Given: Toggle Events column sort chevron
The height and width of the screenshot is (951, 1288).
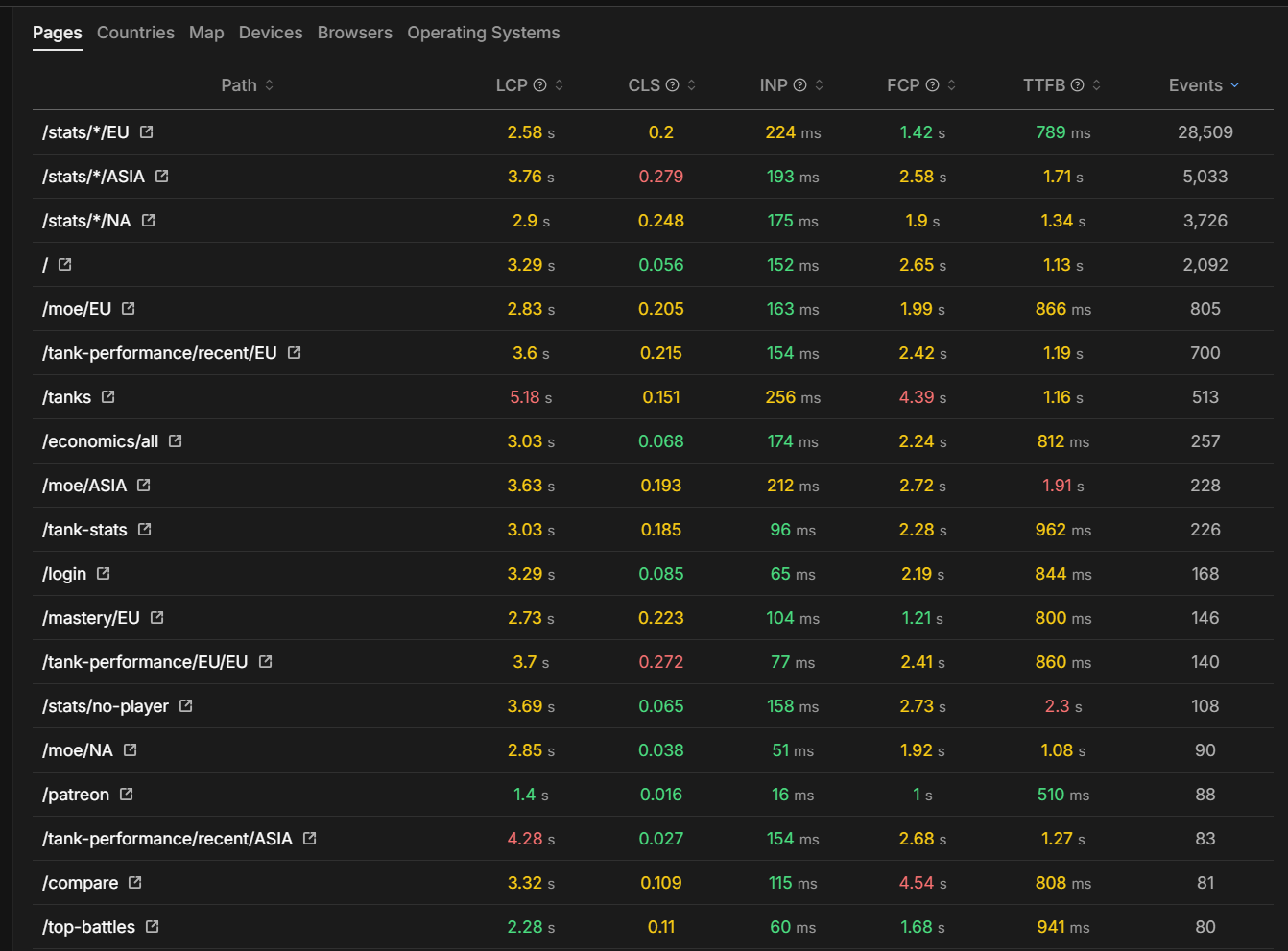Looking at the screenshot, I should pyautogui.click(x=1235, y=85).
